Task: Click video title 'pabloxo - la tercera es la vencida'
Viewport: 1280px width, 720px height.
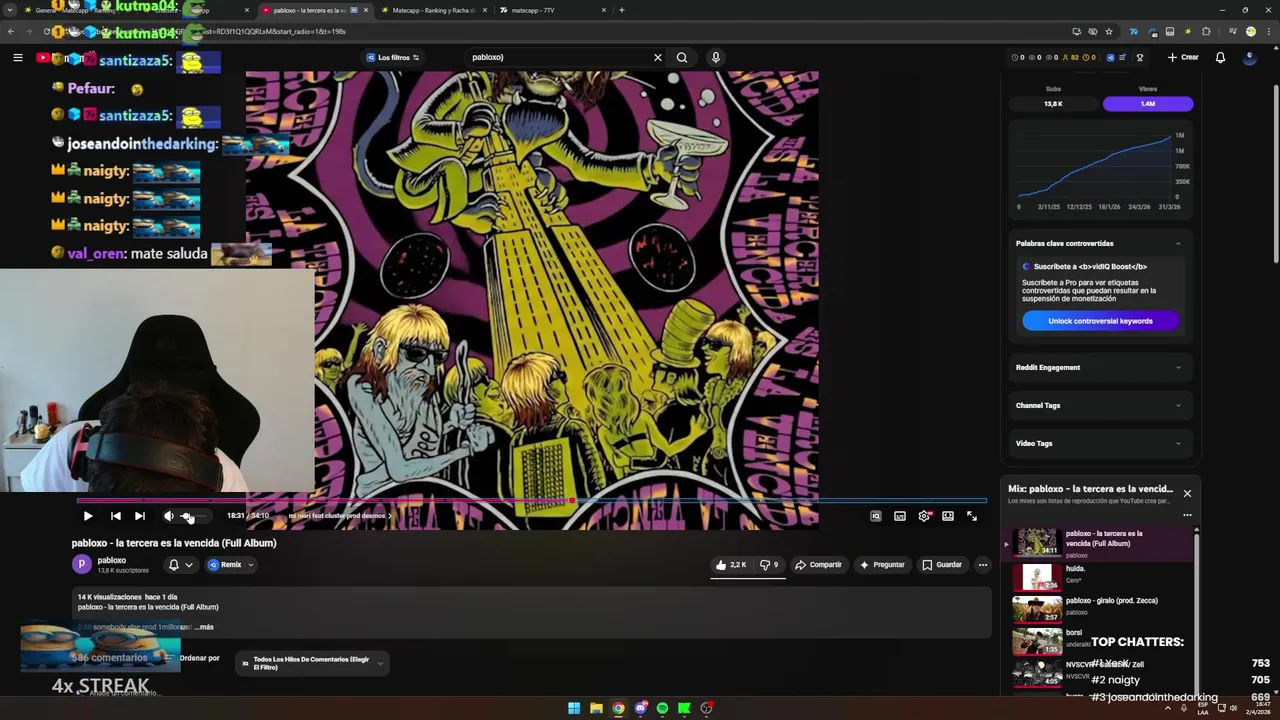Action: 174,543
